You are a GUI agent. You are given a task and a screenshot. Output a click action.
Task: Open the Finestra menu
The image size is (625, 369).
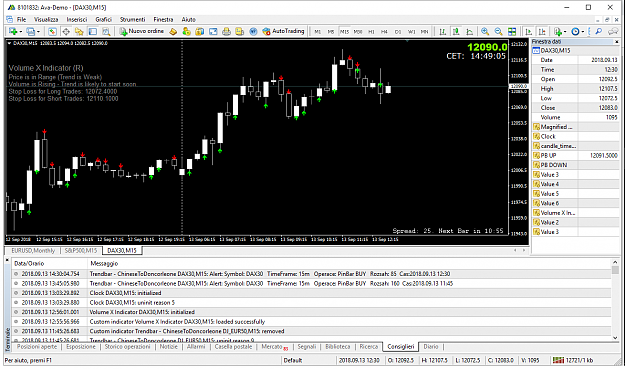163,19
